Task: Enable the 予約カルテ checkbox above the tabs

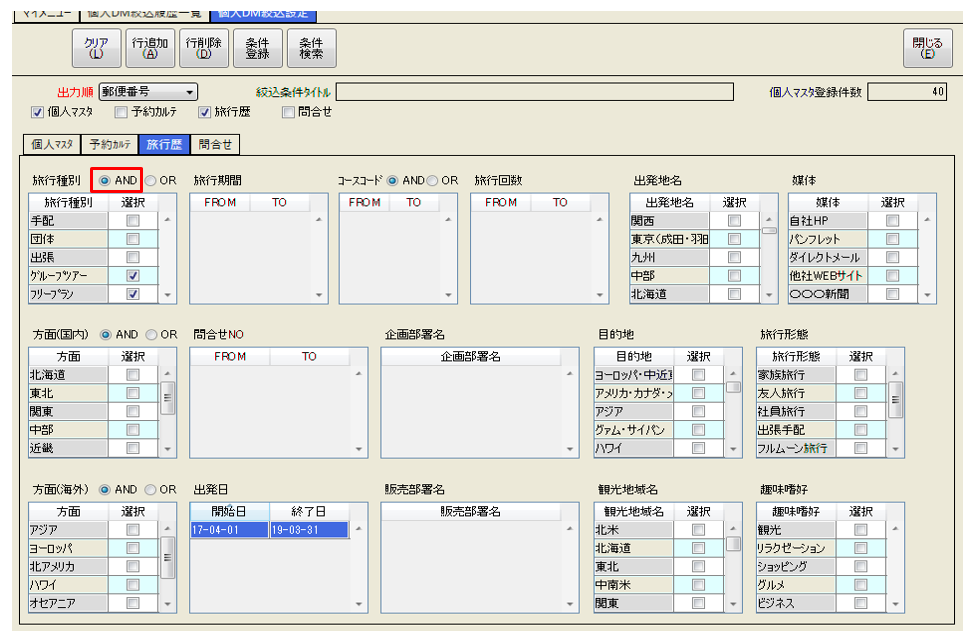Action: [121, 112]
